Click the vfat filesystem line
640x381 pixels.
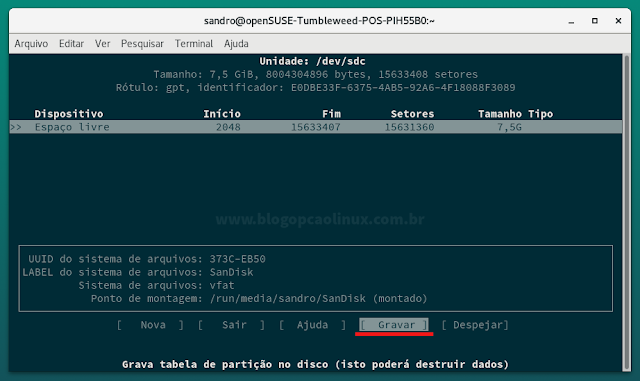156,285
